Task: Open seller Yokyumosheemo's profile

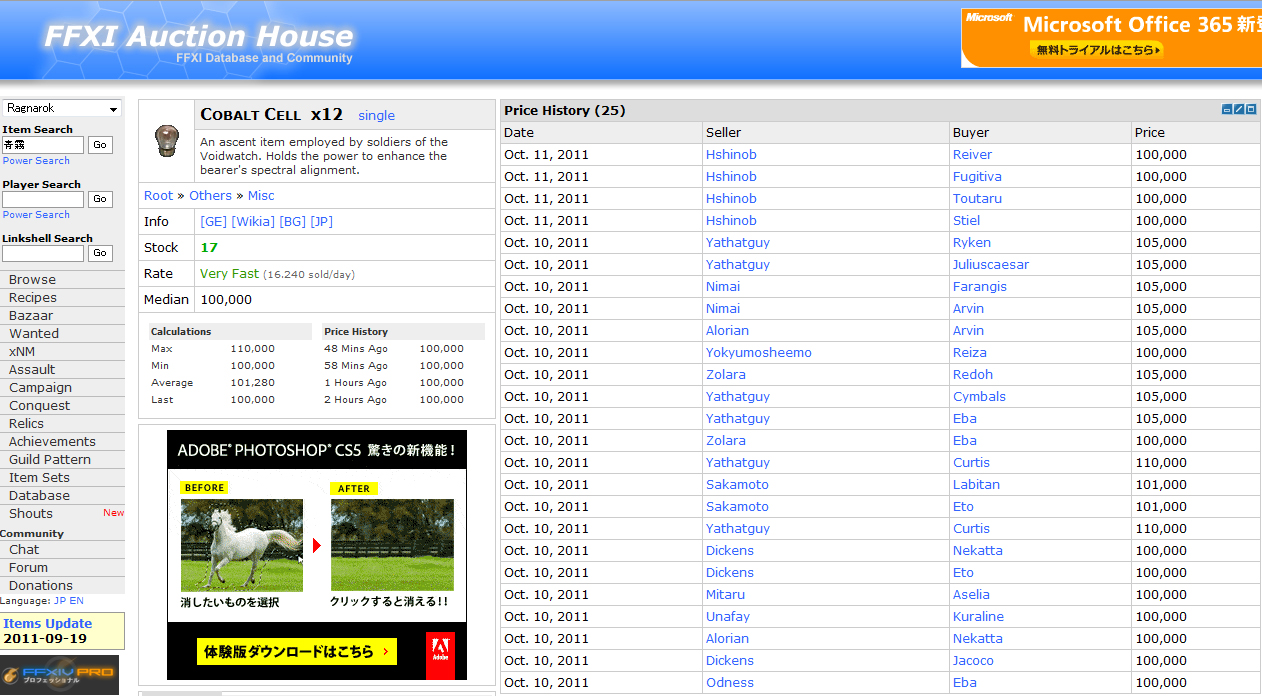Action: coord(758,353)
